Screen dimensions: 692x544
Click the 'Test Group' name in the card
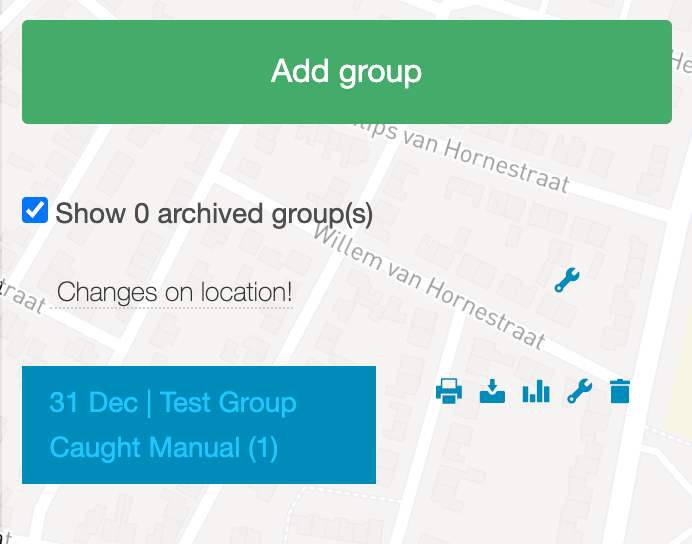(228, 403)
